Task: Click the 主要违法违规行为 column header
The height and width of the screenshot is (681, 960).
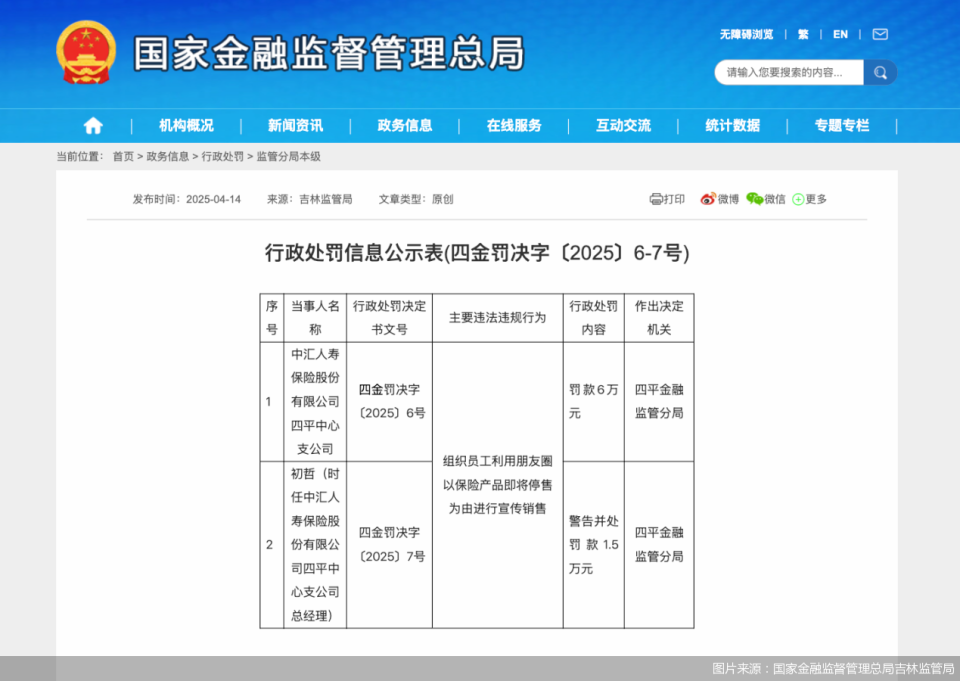Action: coord(498,318)
